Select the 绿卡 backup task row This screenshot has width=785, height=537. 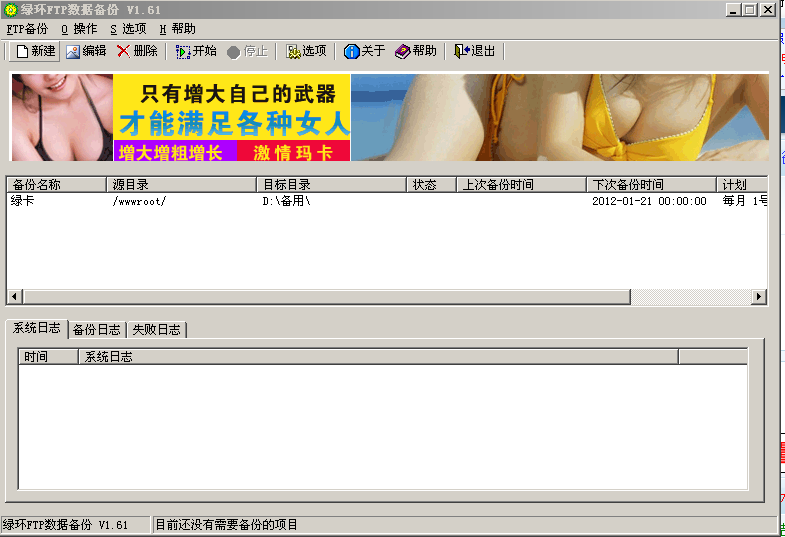point(387,201)
